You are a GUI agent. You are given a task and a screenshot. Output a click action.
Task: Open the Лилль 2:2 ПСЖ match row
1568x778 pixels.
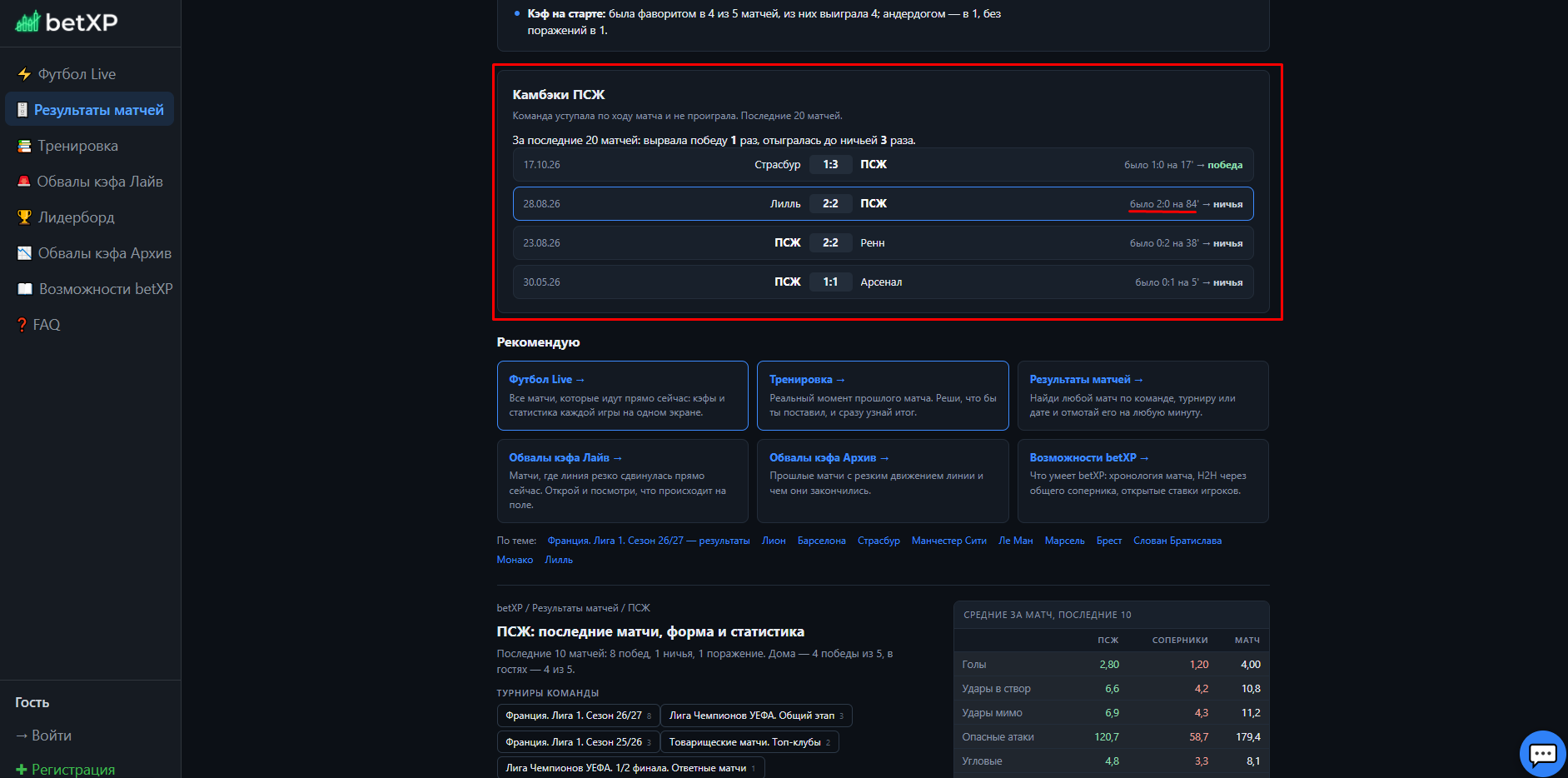[883, 204]
